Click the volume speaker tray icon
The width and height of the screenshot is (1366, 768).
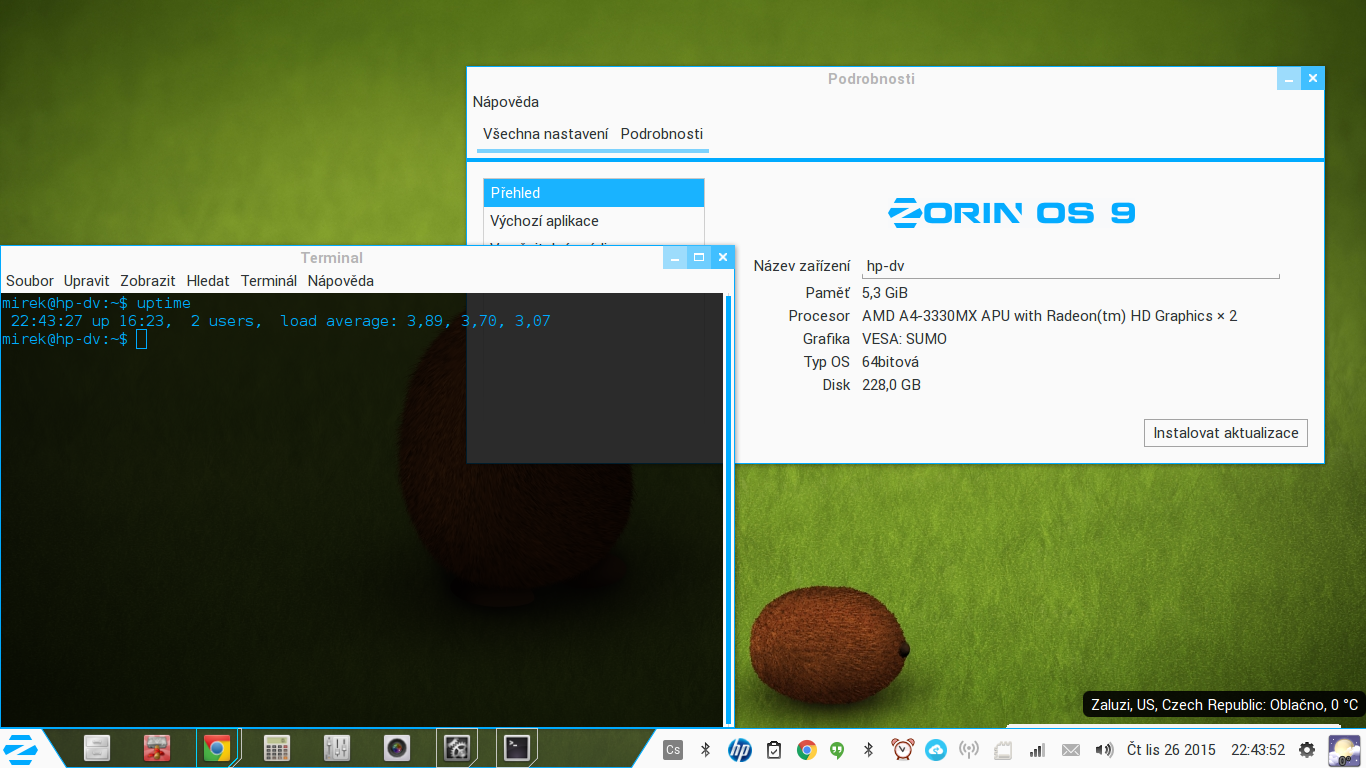[1104, 749]
